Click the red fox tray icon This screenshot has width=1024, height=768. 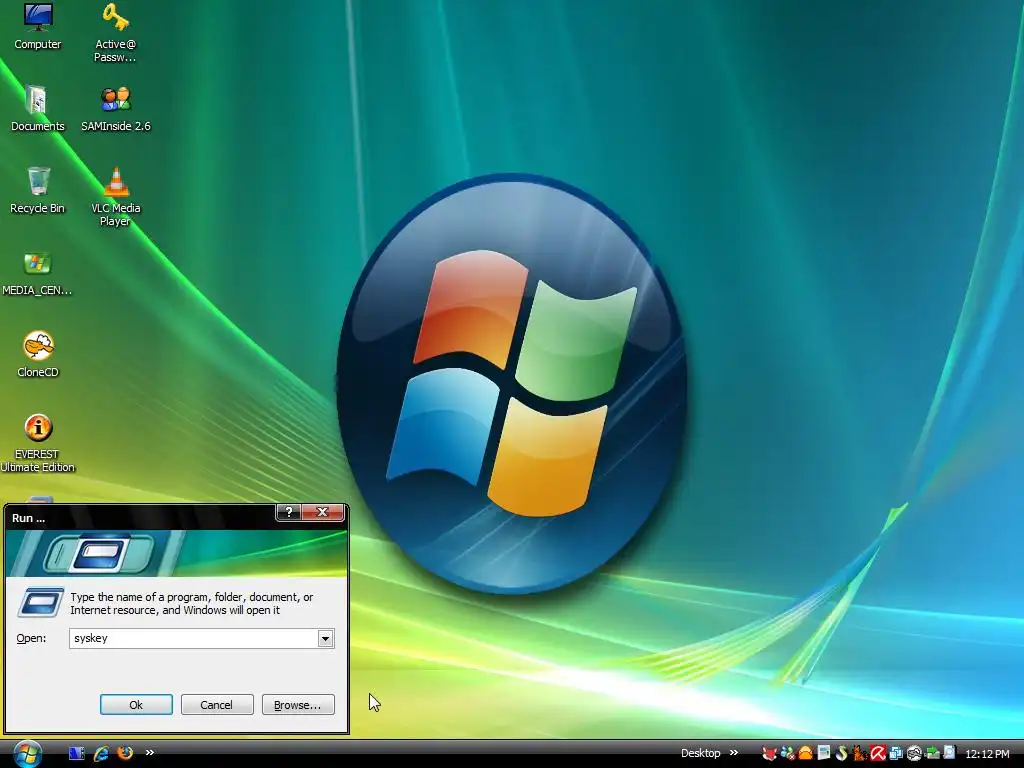point(769,754)
